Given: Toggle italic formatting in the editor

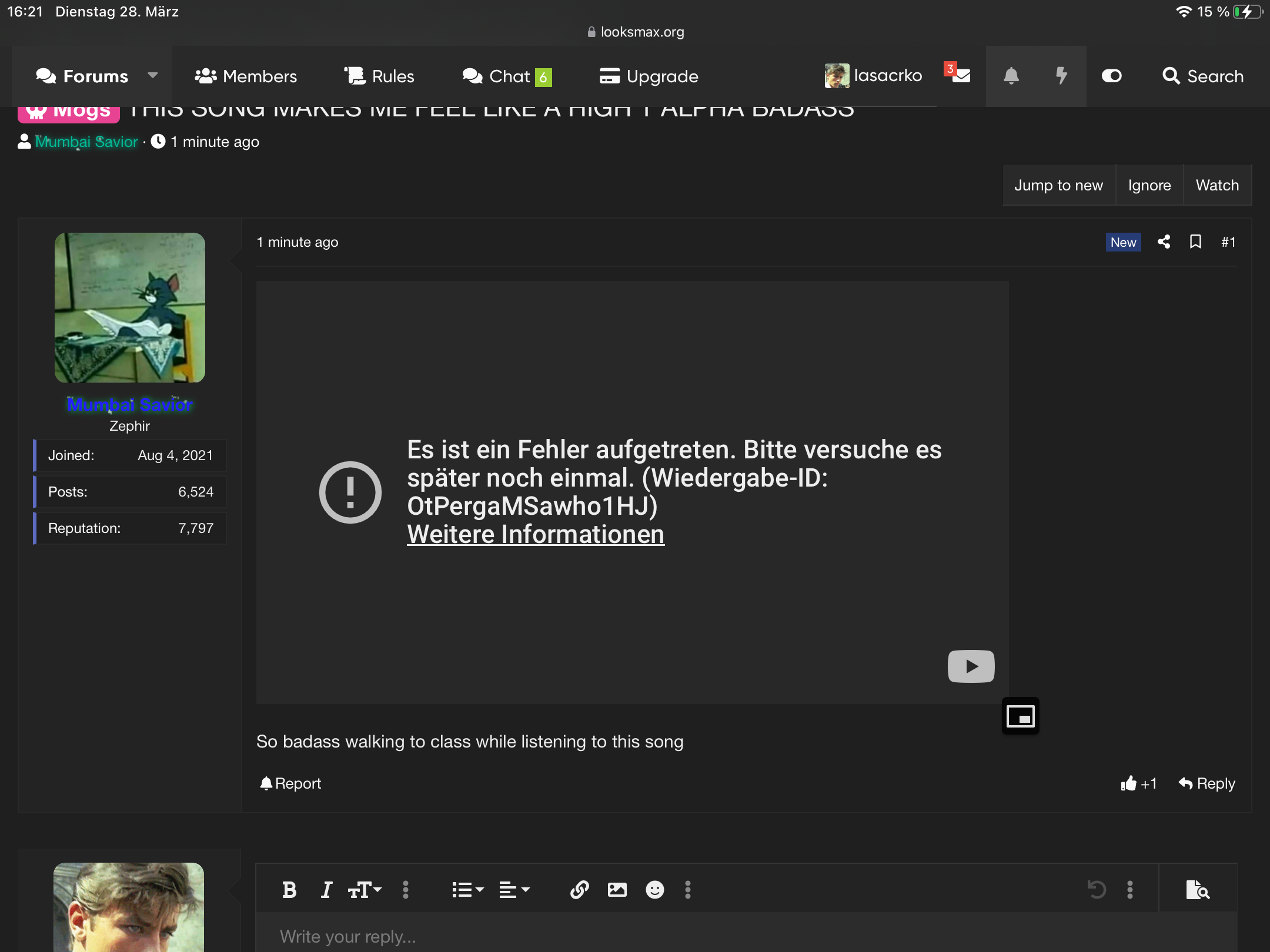Looking at the screenshot, I should click(x=326, y=890).
